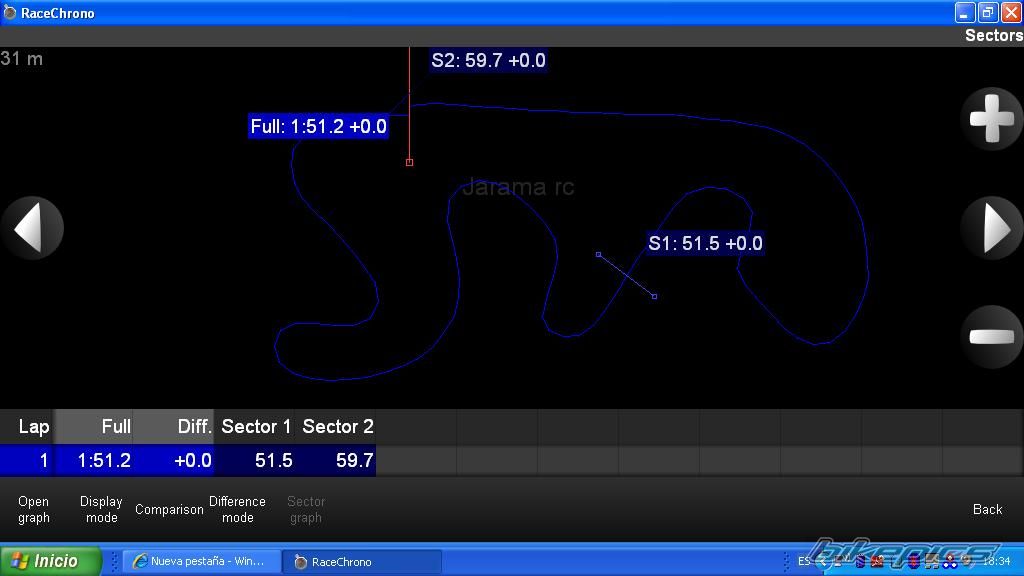Click the 'S1: 51.5 +0.0' map label
1024x576 pixels.
tap(705, 243)
